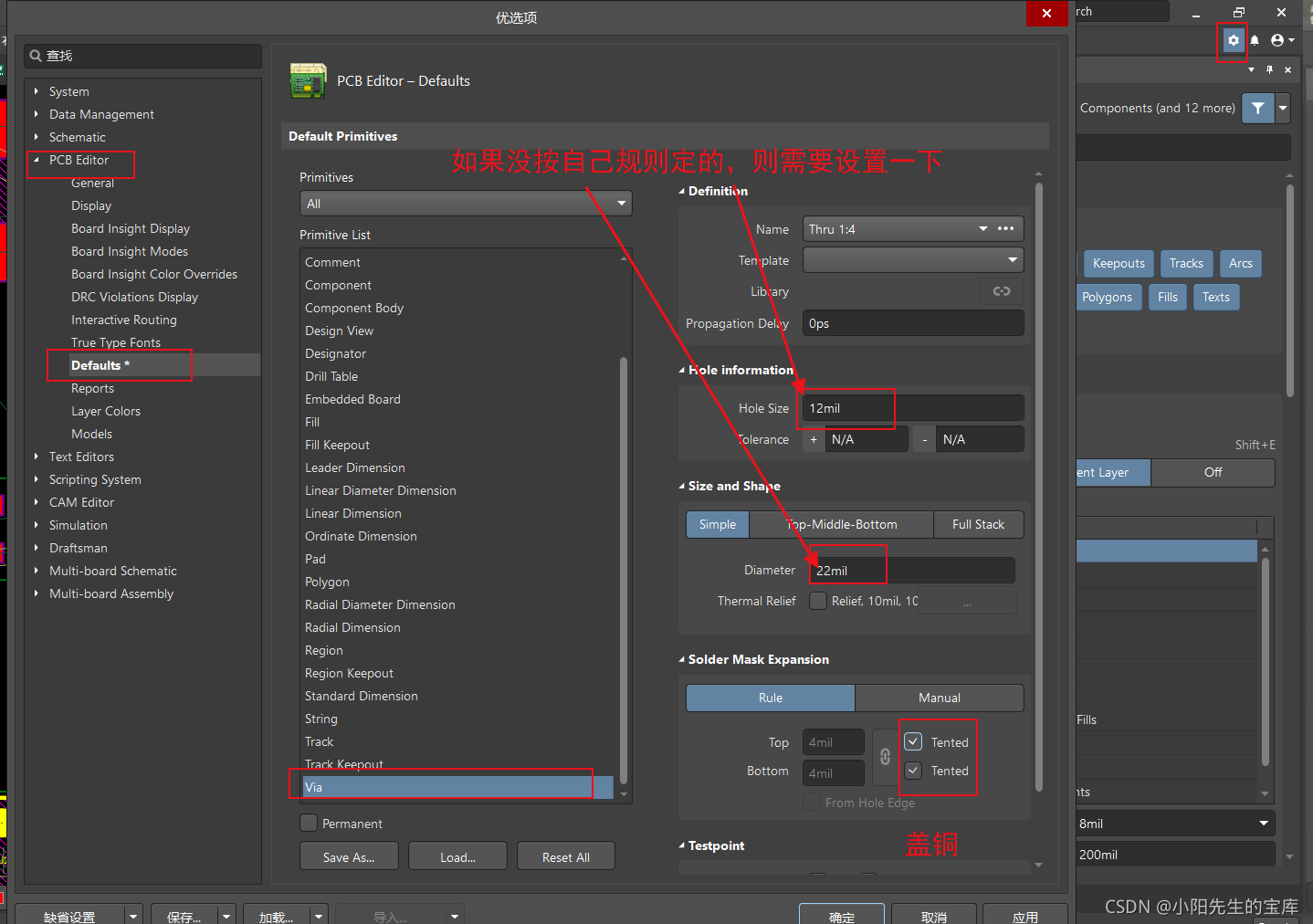Click the Hole Size input field
Viewport: 1313px width, 924px height.
coord(913,408)
